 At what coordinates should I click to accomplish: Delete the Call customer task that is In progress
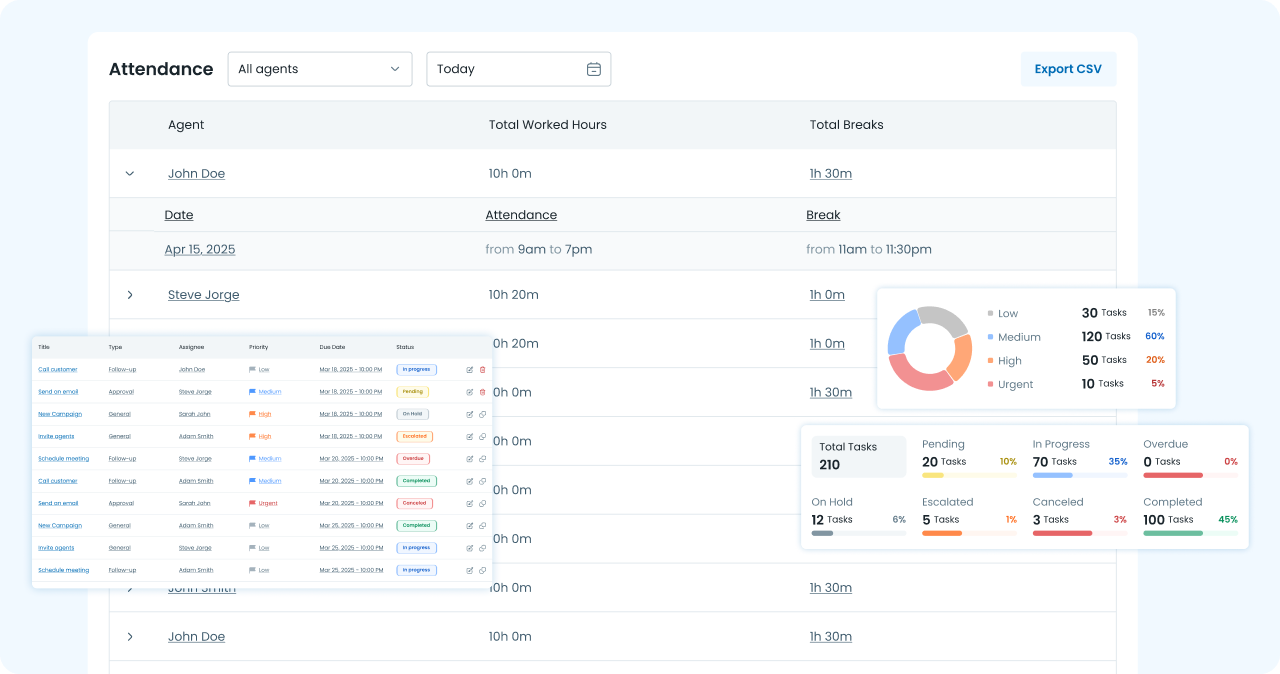482,369
